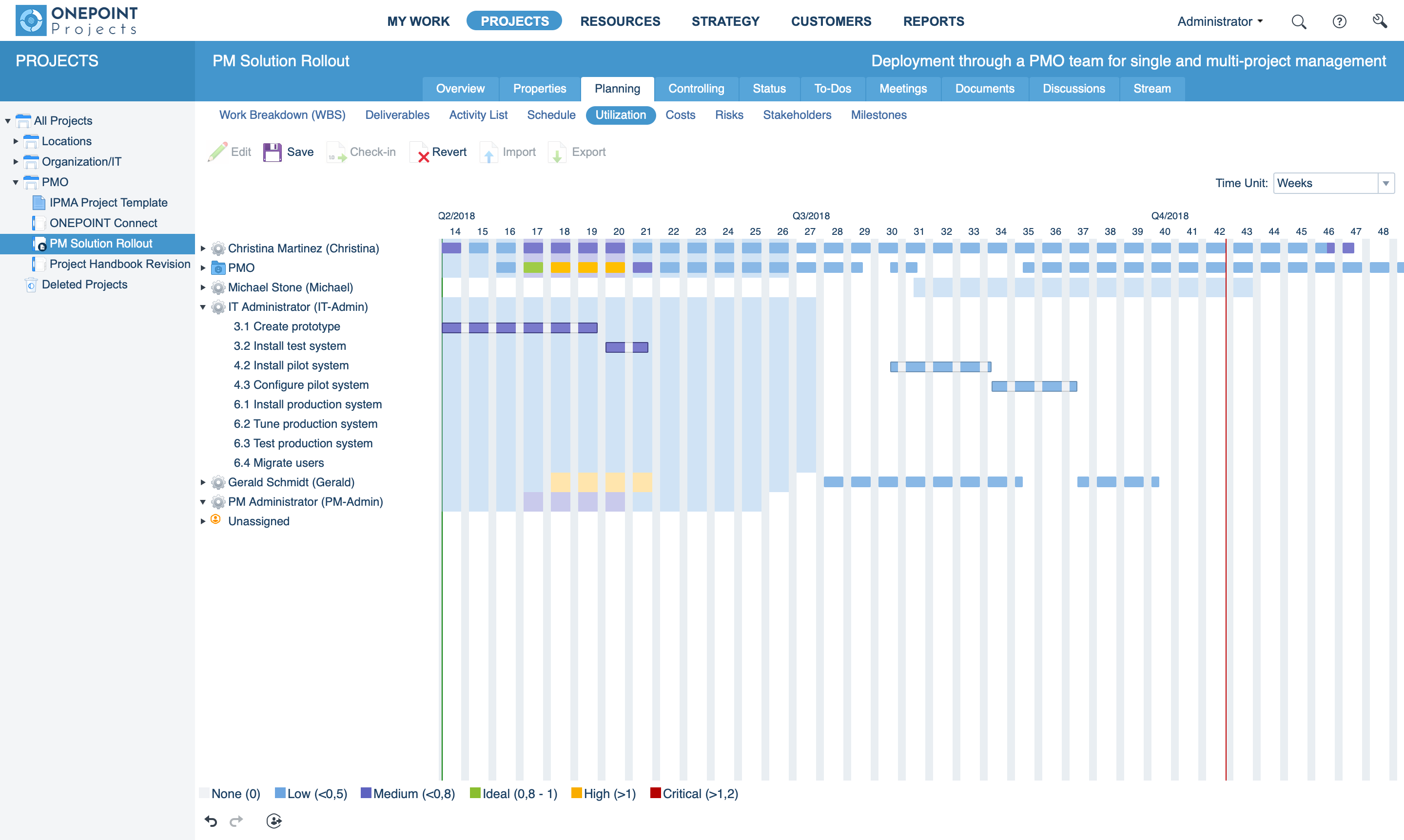Screen dimensions: 1404x840
Task: Click the Project Handbook Revision icon
Action: coord(39,264)
